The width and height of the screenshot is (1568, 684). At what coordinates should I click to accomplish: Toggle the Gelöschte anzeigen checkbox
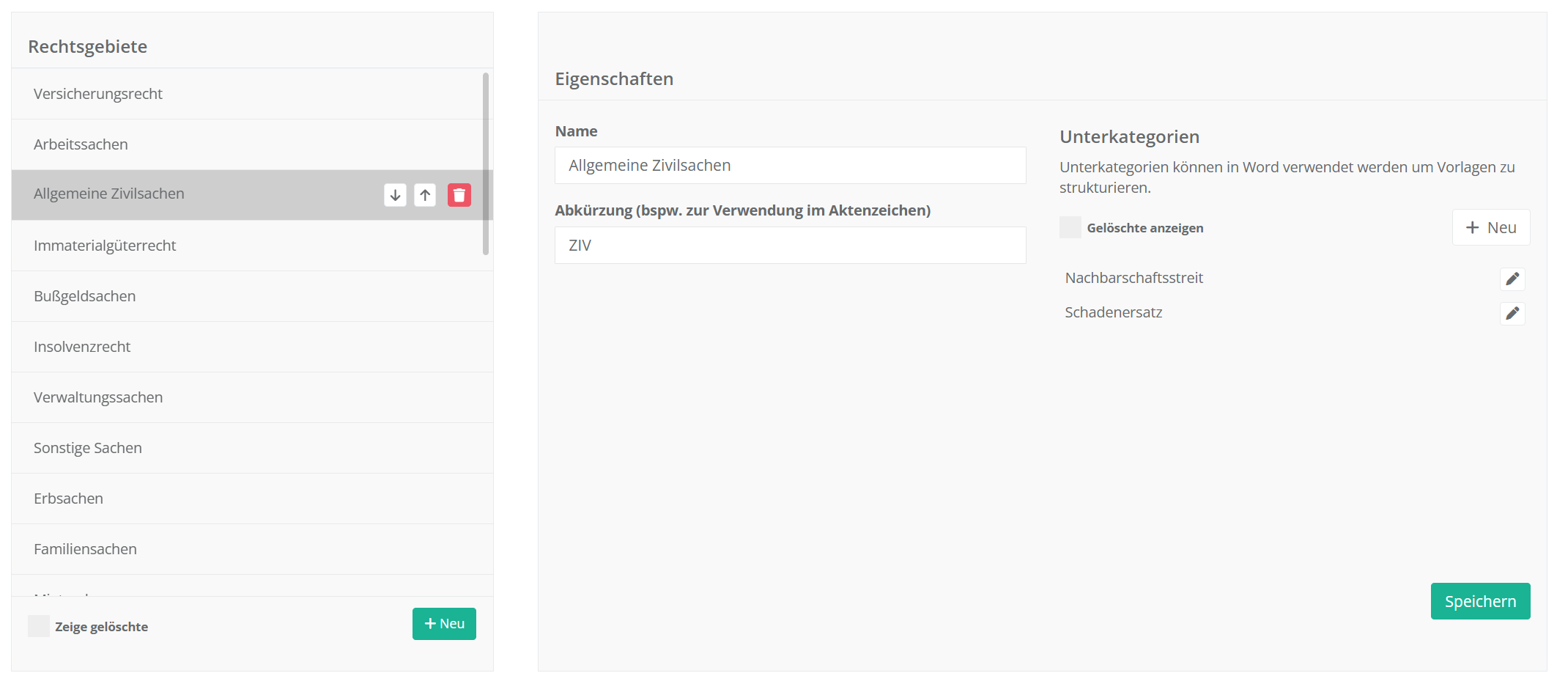tap(1070, 228)
